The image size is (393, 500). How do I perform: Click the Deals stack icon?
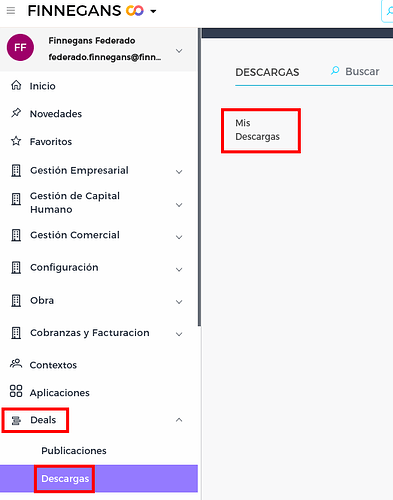(x=16, y=420)
